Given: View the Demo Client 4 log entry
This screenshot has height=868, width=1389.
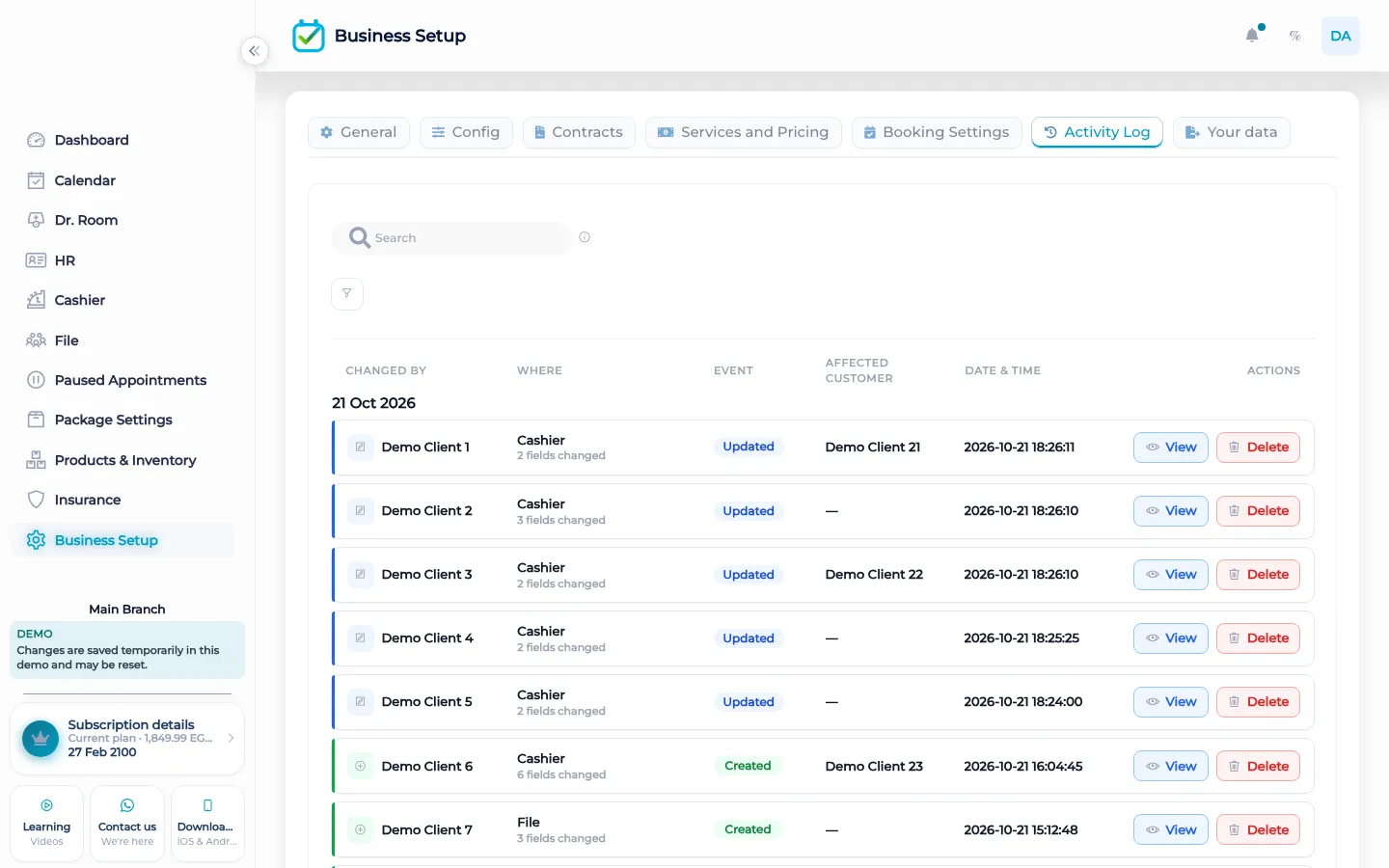Looking at the screenshot, I should [x=1171, y=638].
